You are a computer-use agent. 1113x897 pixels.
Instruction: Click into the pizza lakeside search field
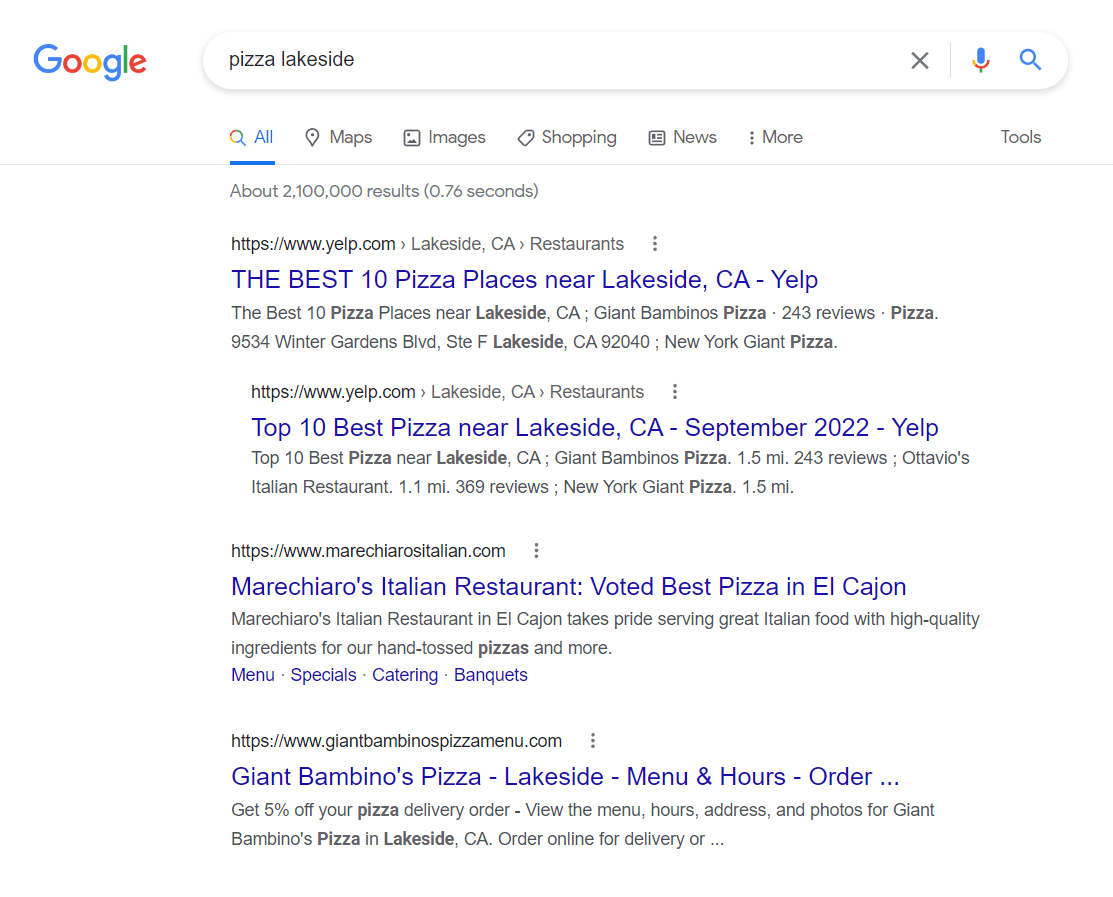tap(550, 60)
